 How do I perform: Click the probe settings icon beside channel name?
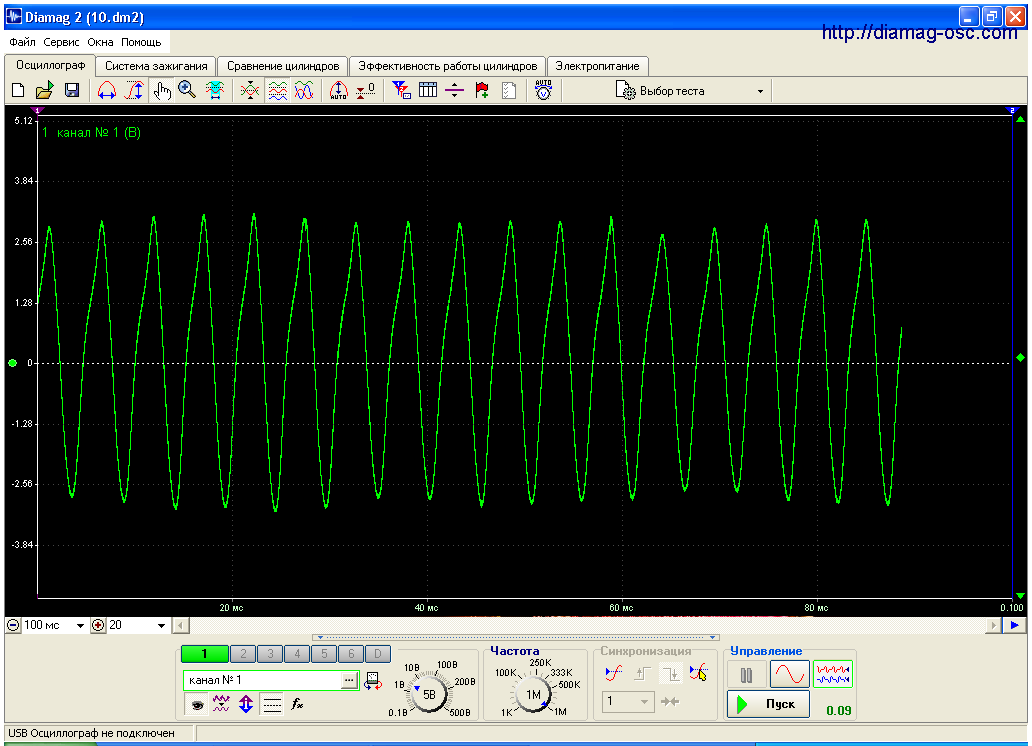[373, 680]
